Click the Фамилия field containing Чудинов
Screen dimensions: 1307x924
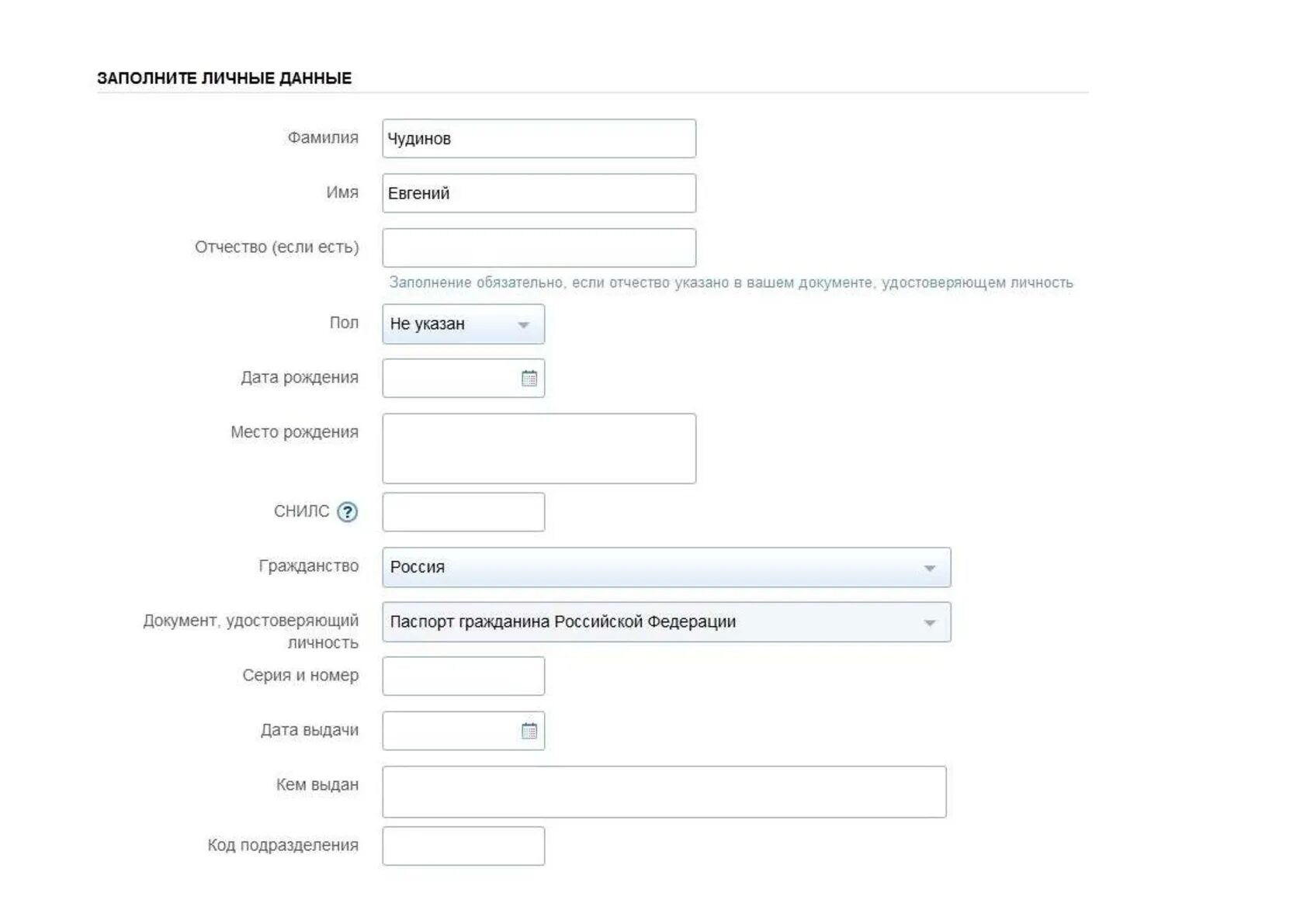(539, 139)
